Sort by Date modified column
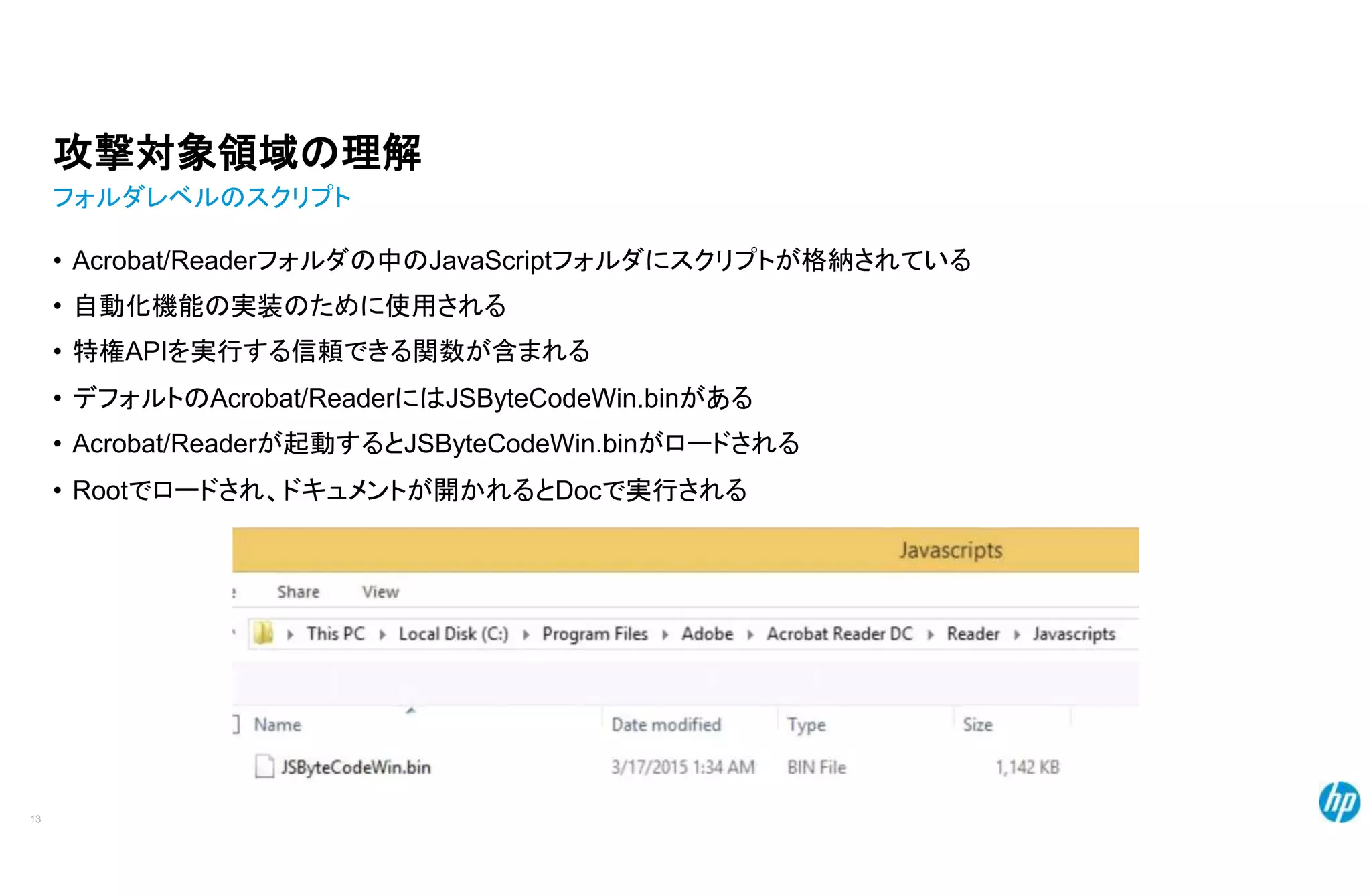 click(666, 725)
